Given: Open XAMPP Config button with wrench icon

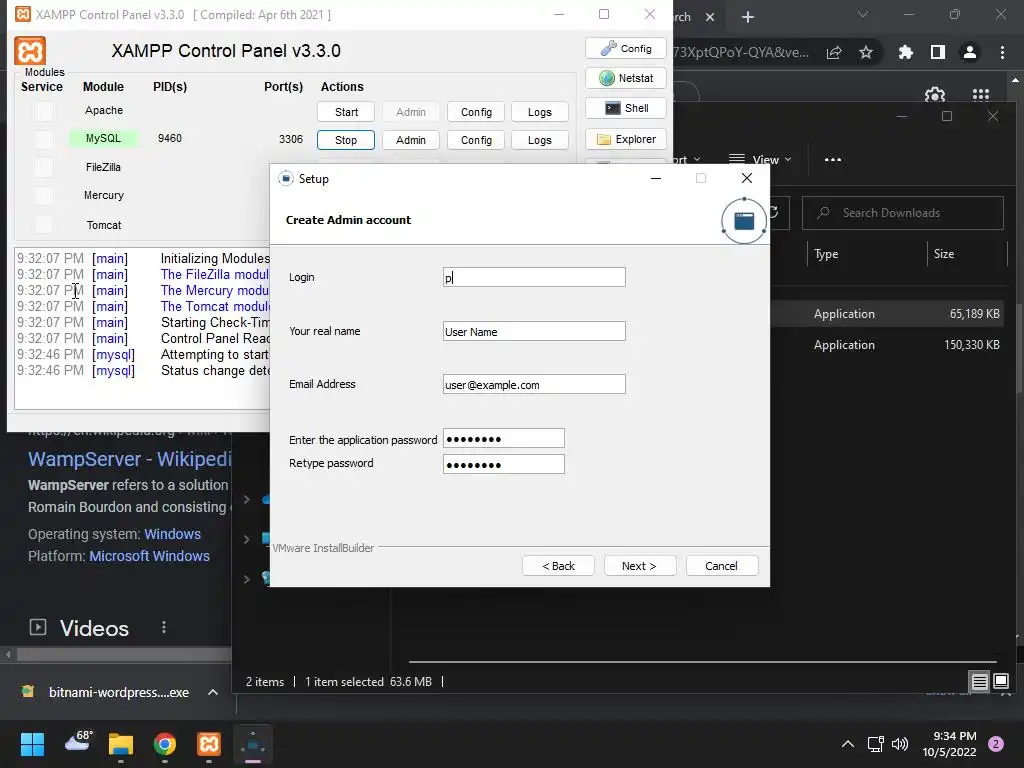Looking at the screenshot, I should point(626,48).
